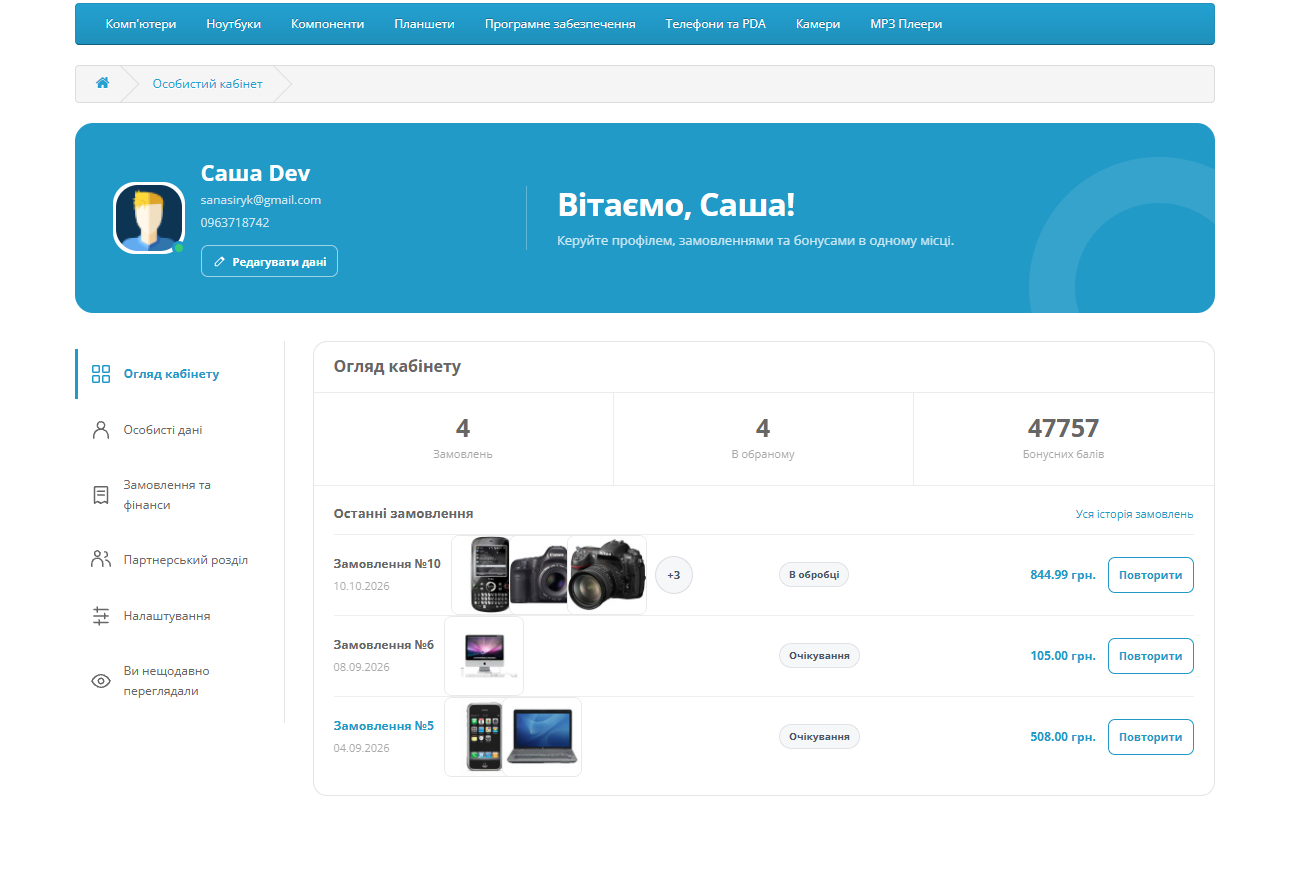
Task: Click the +3 more items badge
Action: tap(674, 575)
